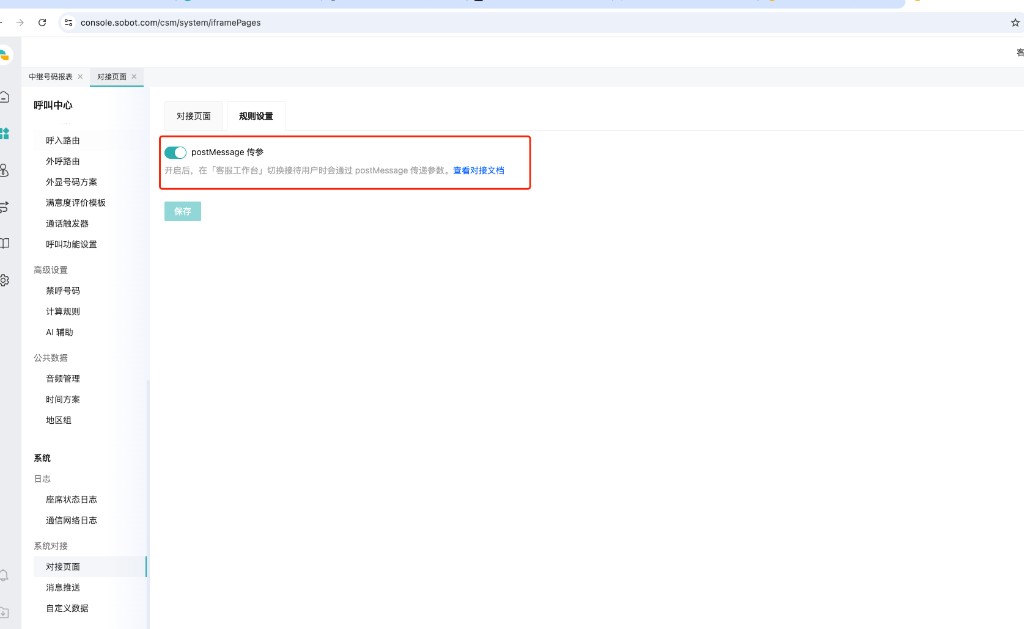Screen dimensions: 1024x629
Task: Close the 中继号码报表 tab
Action: click(80, 76)
